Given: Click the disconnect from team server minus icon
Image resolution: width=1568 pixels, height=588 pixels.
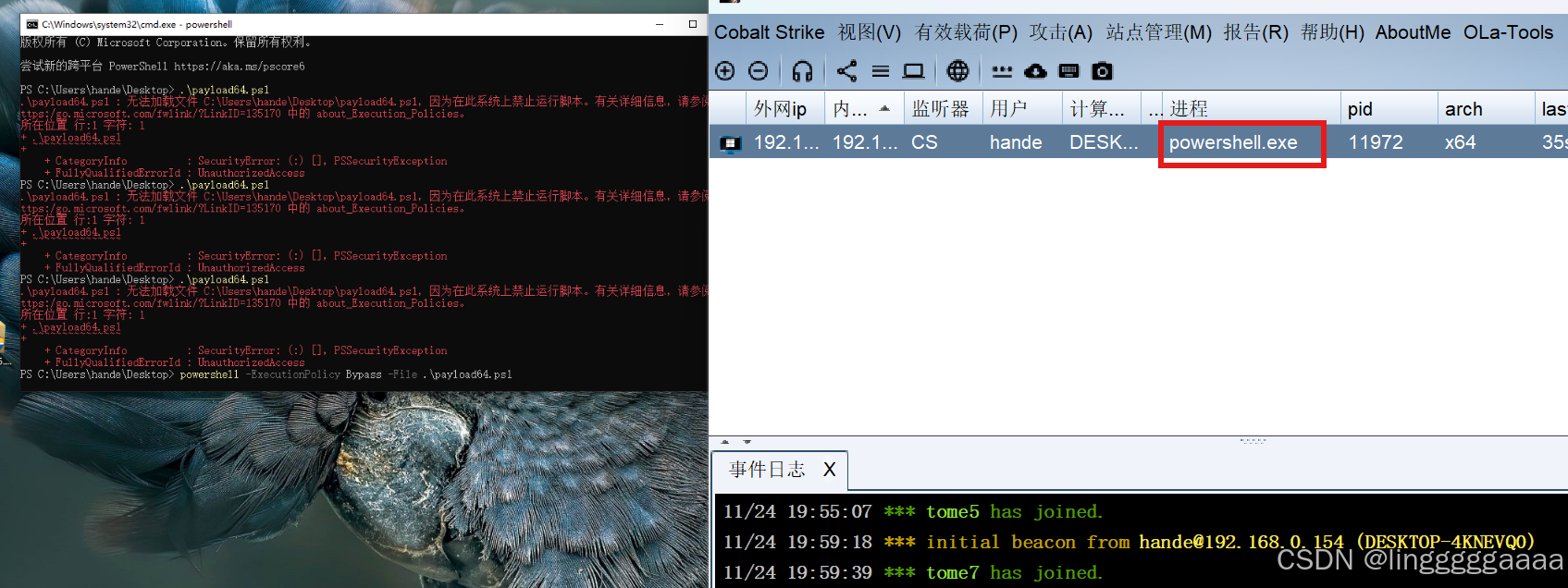Looking at the screenshot, I should point(758,71).
